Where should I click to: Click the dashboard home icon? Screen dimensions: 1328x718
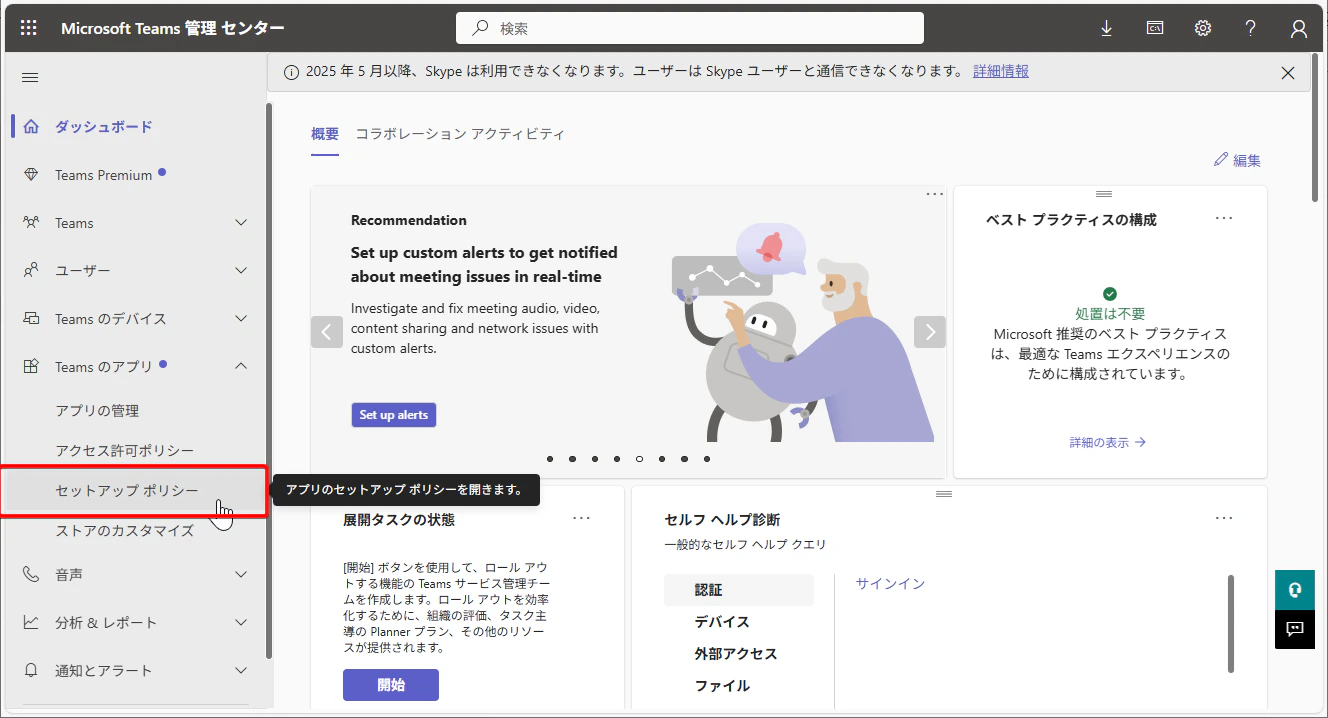tap(31, 126)
